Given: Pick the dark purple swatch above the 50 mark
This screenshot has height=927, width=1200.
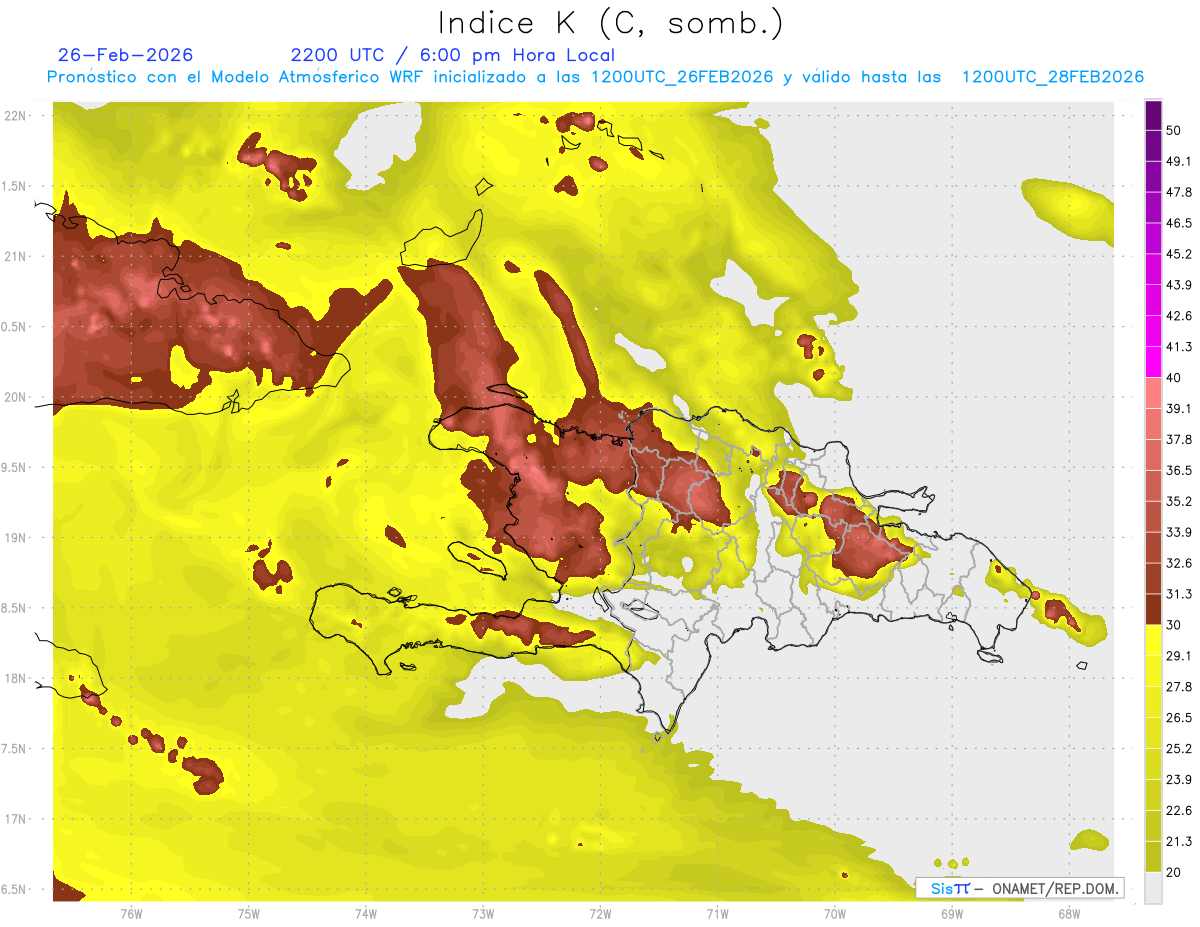Looking at the screenshot, I should (1153, 115).
